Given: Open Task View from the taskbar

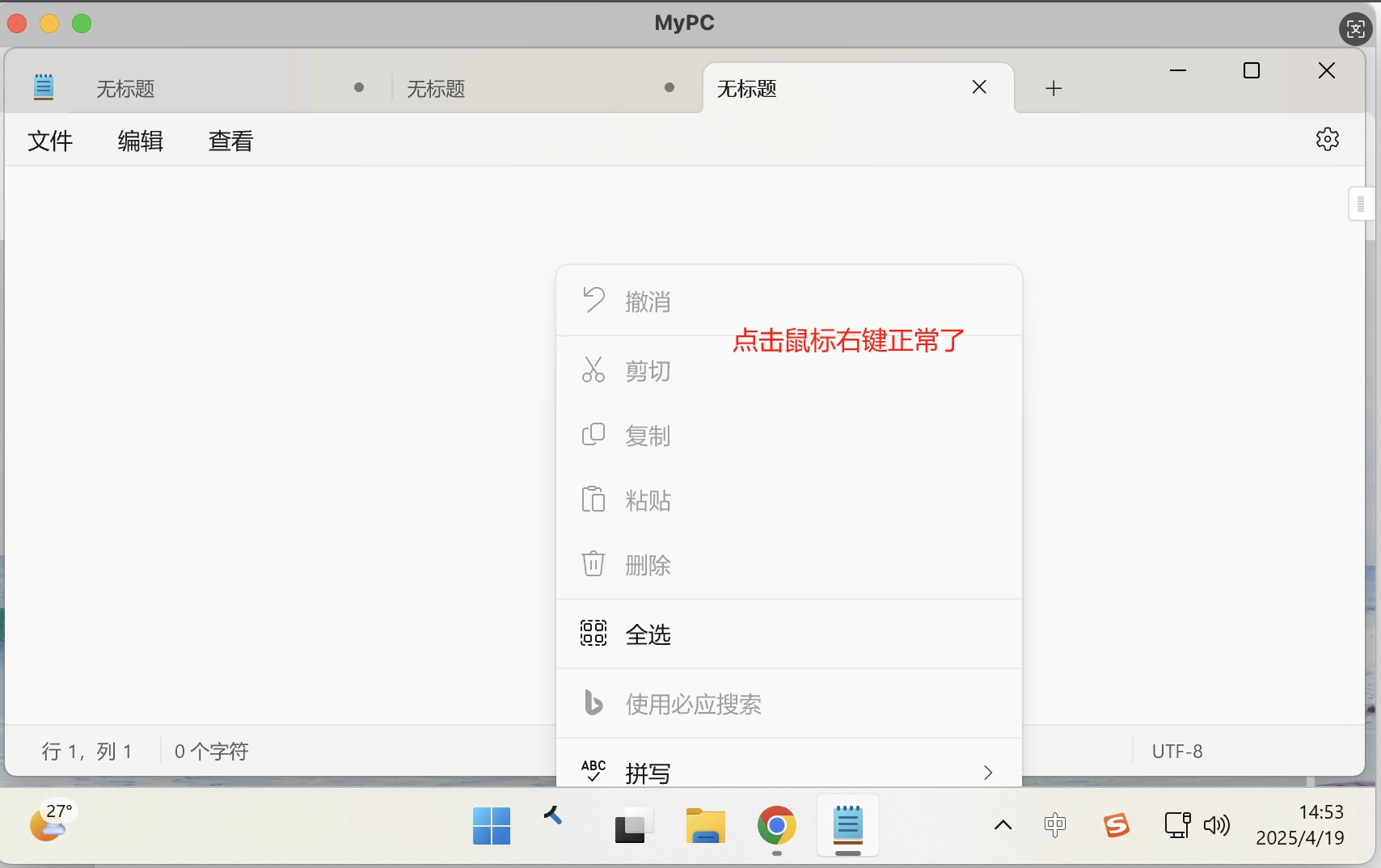Looking at the screenshot, I should pos(633,825).
